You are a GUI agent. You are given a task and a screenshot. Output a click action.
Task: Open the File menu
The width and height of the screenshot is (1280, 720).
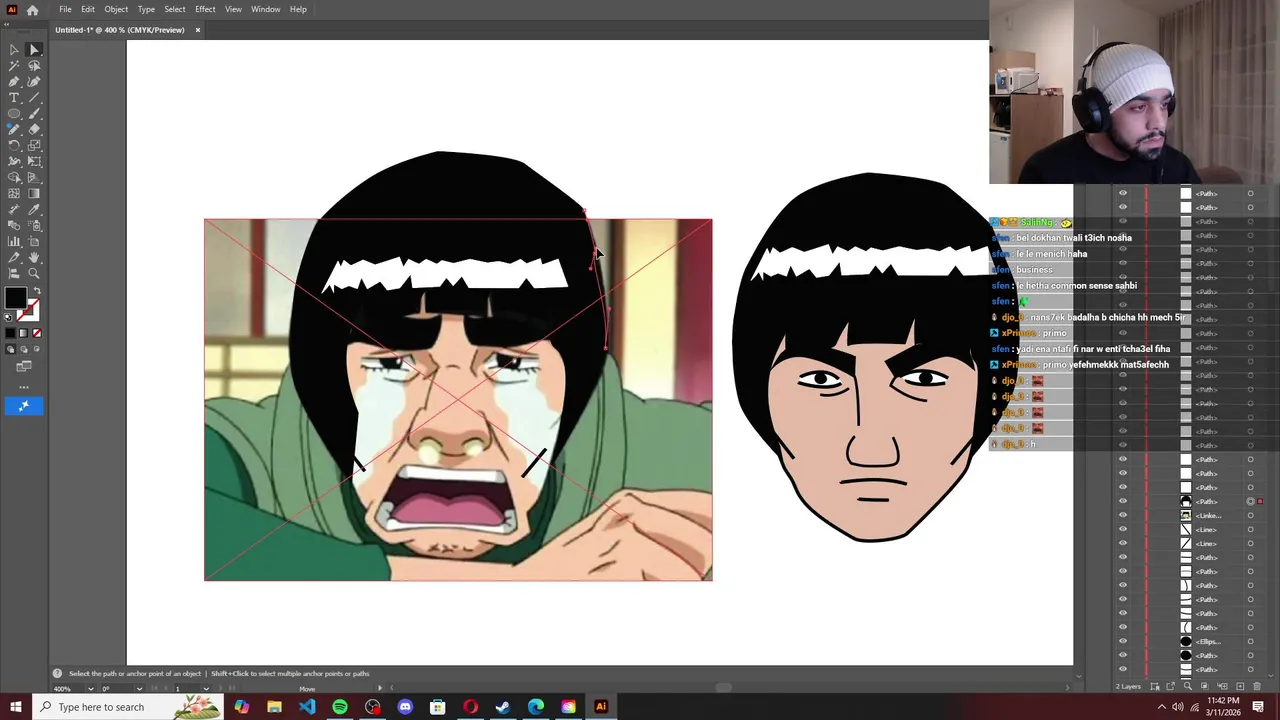pyautogui.click(x=65, y=9)
